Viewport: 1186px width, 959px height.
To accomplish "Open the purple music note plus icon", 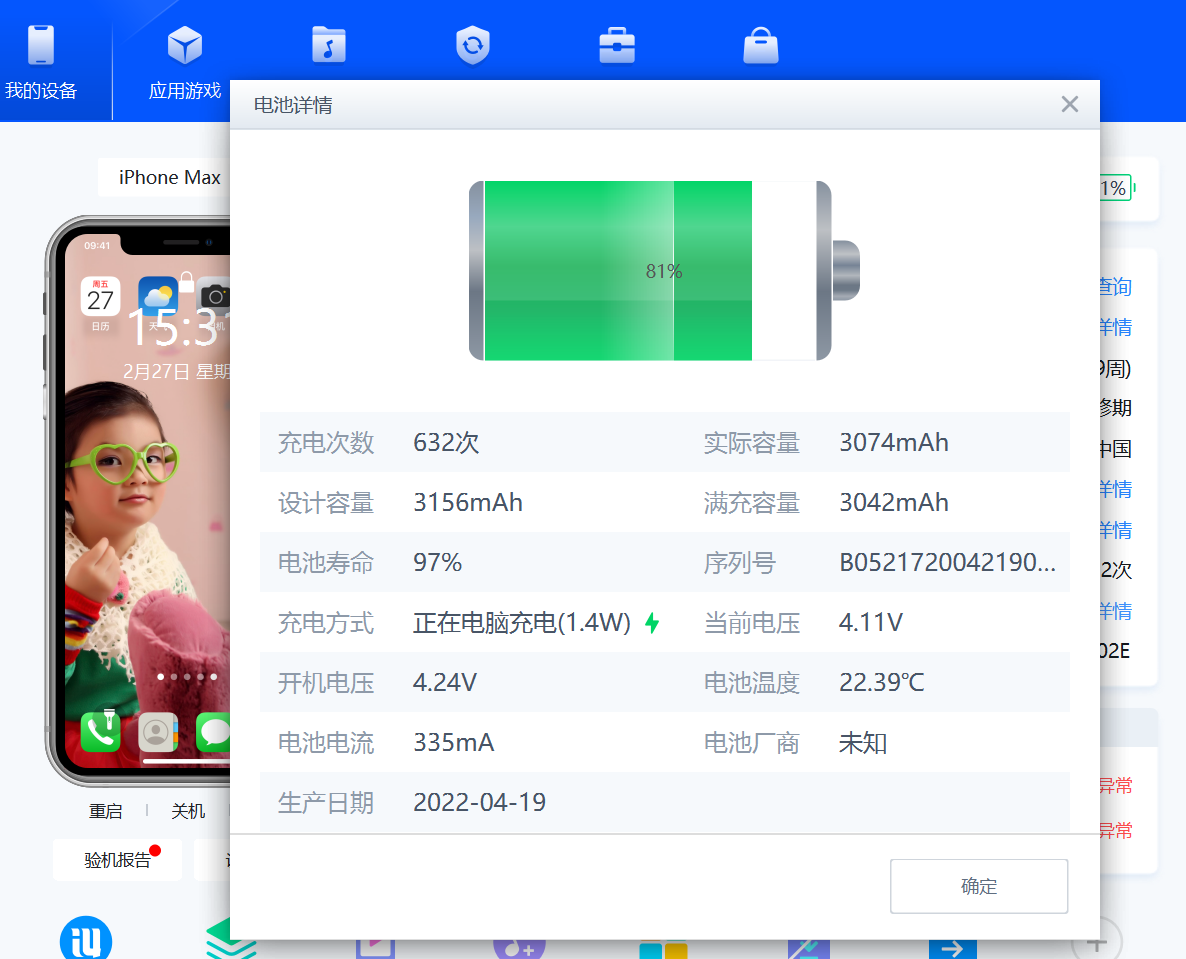I will [518, 947].
